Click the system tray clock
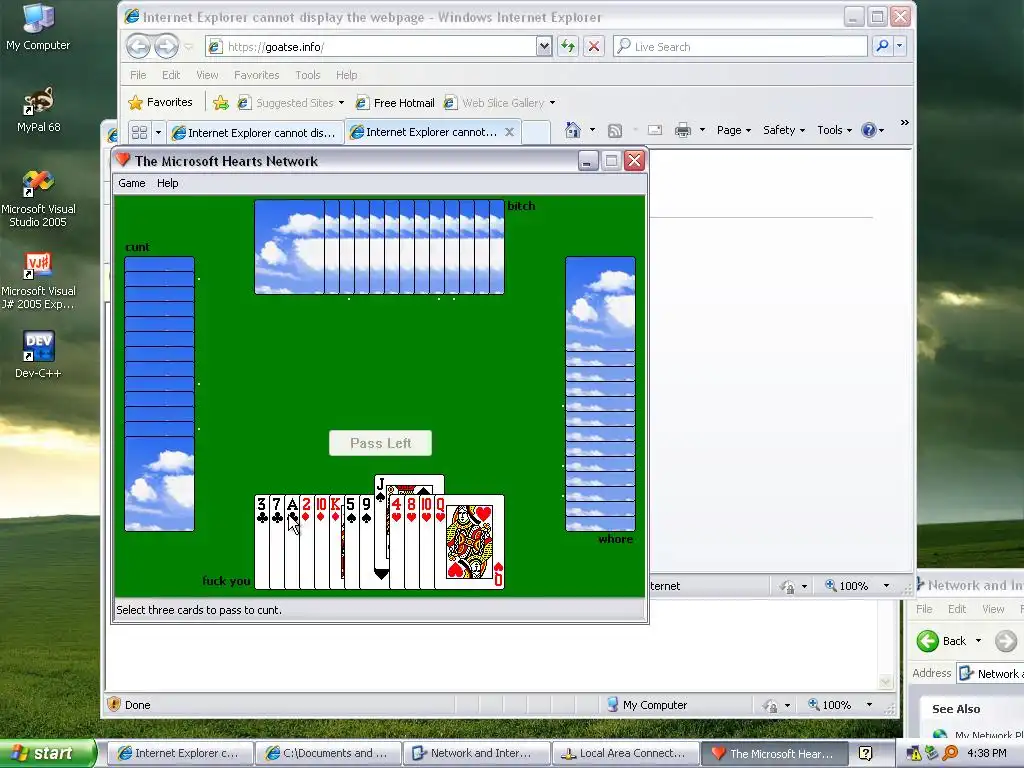1024x768 pixels. coord(987,753)
